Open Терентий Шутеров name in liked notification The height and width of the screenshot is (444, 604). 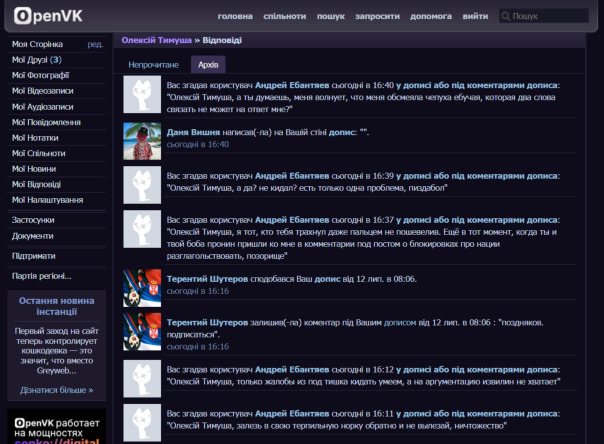coord(207,279)
